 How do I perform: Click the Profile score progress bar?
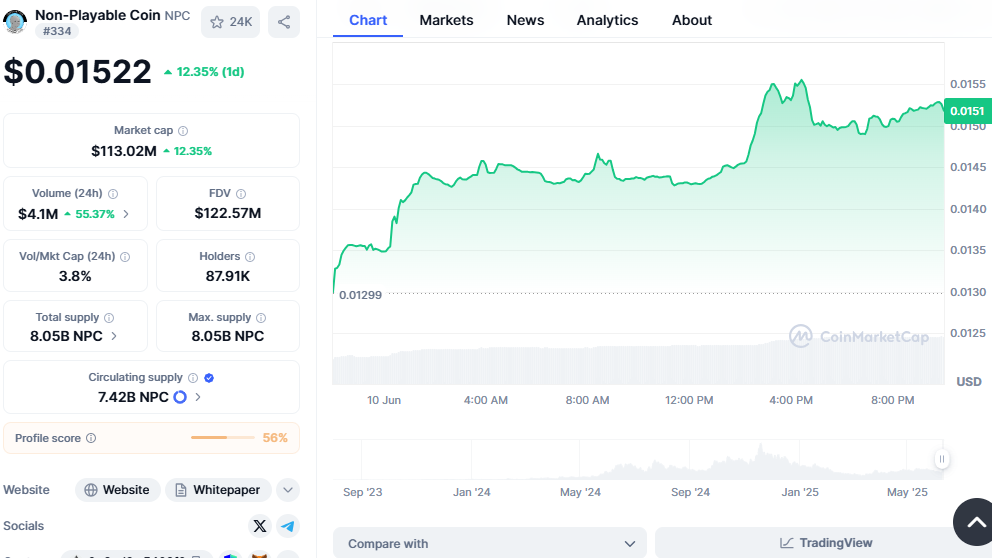[223, 438]
